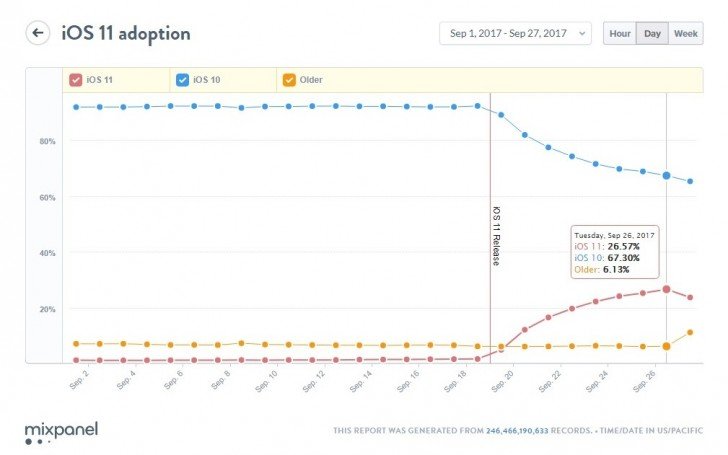Click the iOS 11 Release marker line
Screen dimensions: 728x455
490,228
